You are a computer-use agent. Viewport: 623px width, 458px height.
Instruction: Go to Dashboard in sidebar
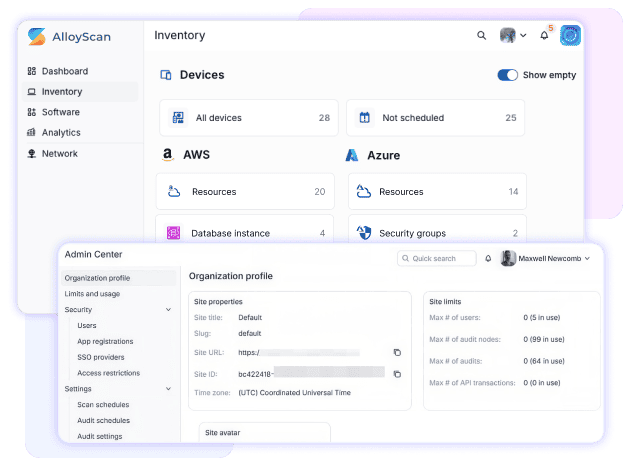pos(65,71)
